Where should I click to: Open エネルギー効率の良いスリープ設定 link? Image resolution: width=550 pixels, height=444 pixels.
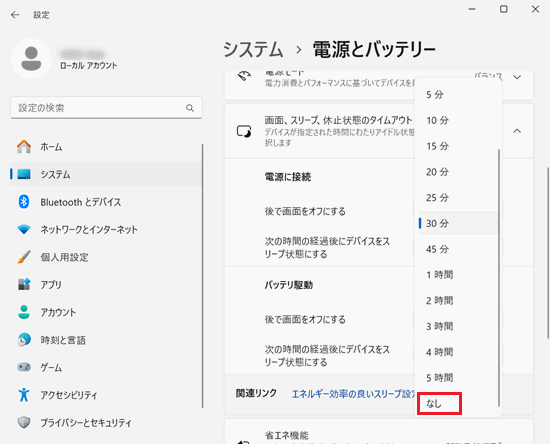coord(353,394)
